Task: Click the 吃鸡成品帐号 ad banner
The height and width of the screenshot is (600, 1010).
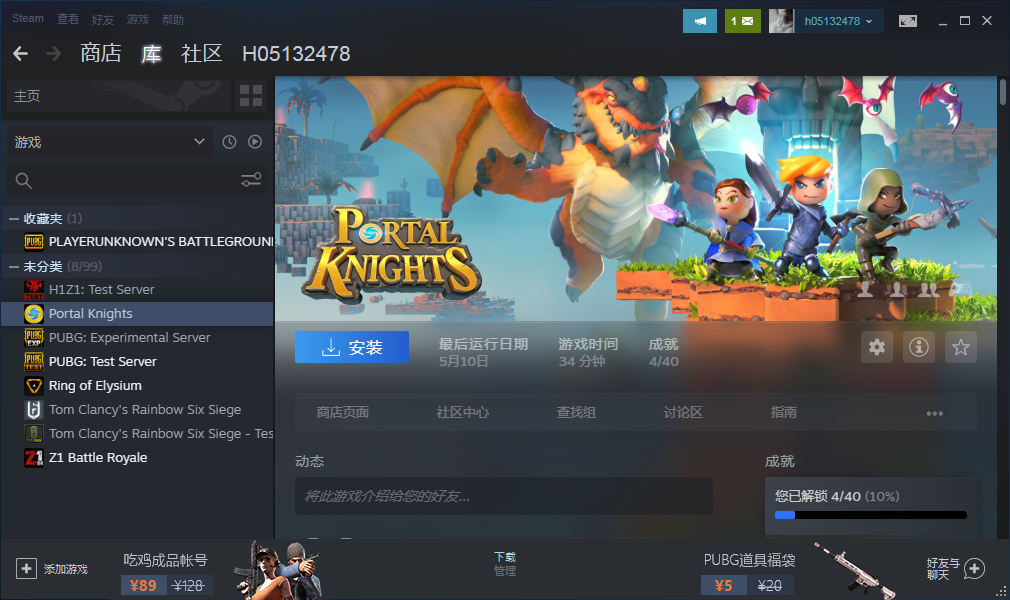Action: click(x=222, y=570)
